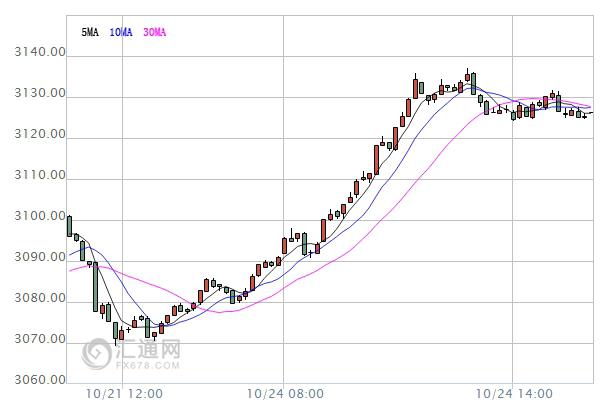Click the 30MA legend label
This screenshot has width=601, height=404.
click(x=154, y=32)
